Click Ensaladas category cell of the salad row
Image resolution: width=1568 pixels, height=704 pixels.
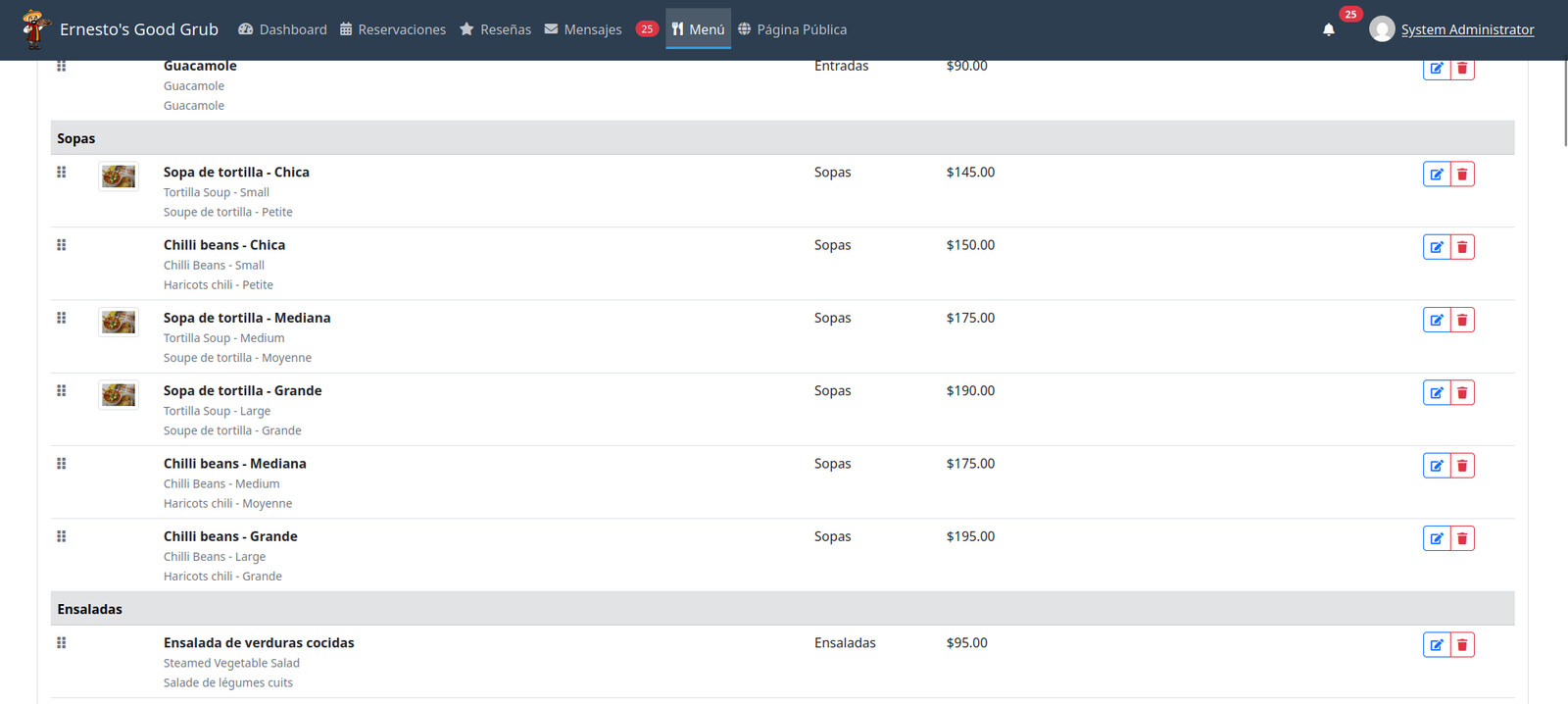click(845, 643)
